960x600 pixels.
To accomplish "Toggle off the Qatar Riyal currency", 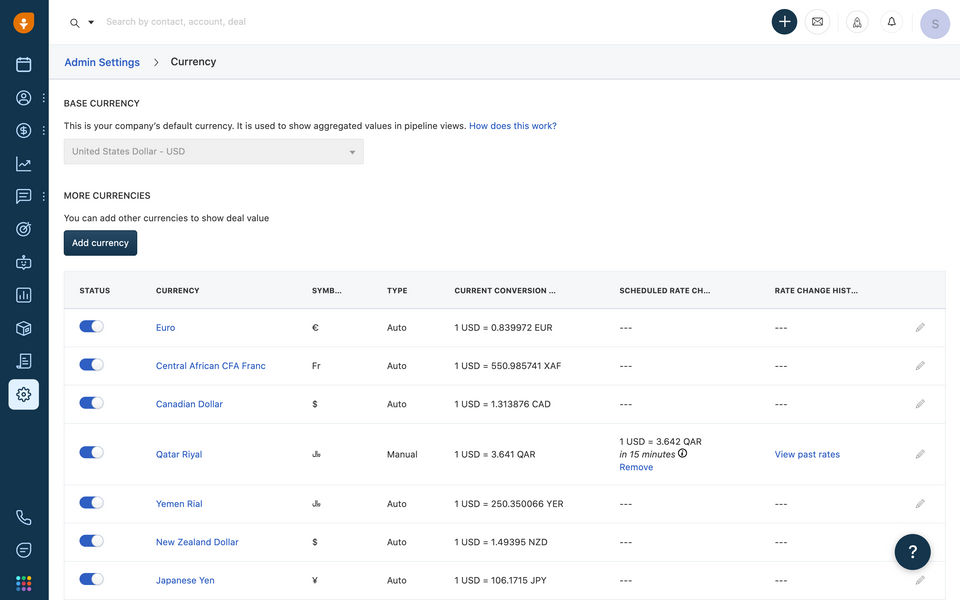I will pyautogui.click(x=91, y=453).
